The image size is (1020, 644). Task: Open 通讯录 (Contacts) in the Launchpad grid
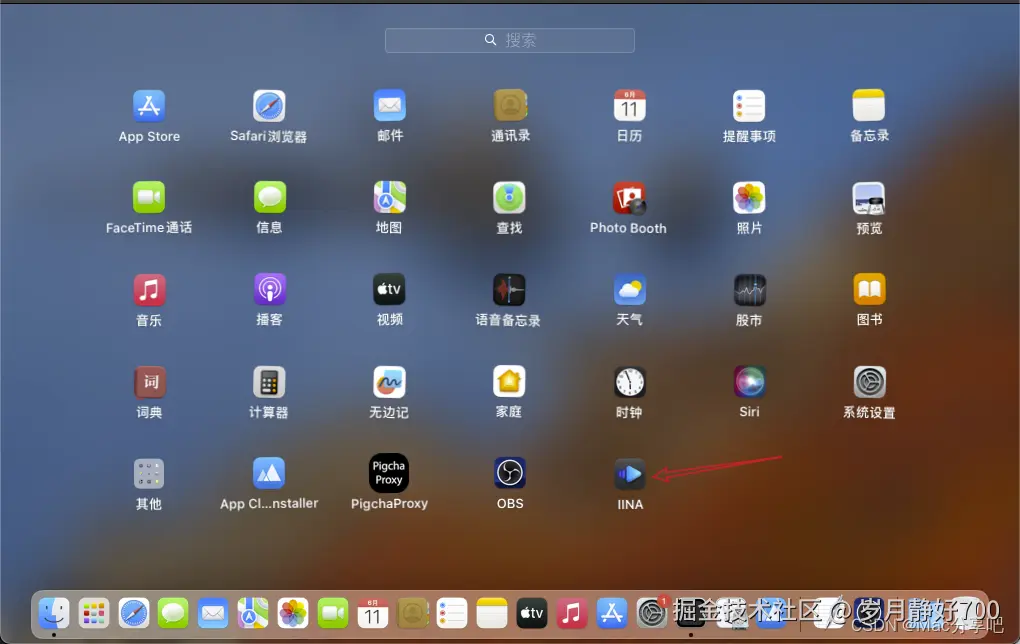point(509,106)
